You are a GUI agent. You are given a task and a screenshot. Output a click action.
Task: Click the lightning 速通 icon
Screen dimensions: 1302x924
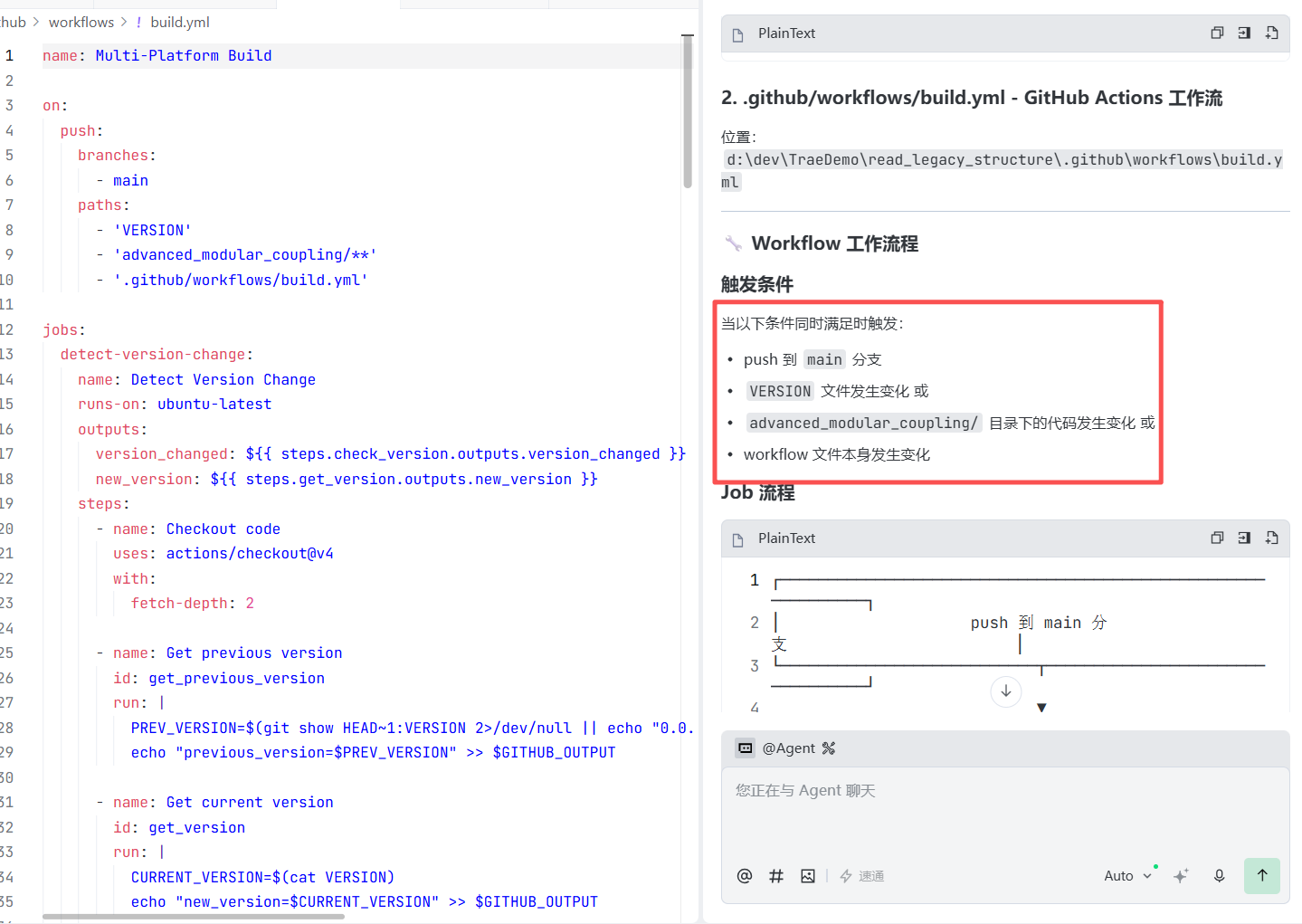pyautogui.click(x=846, y=876)
